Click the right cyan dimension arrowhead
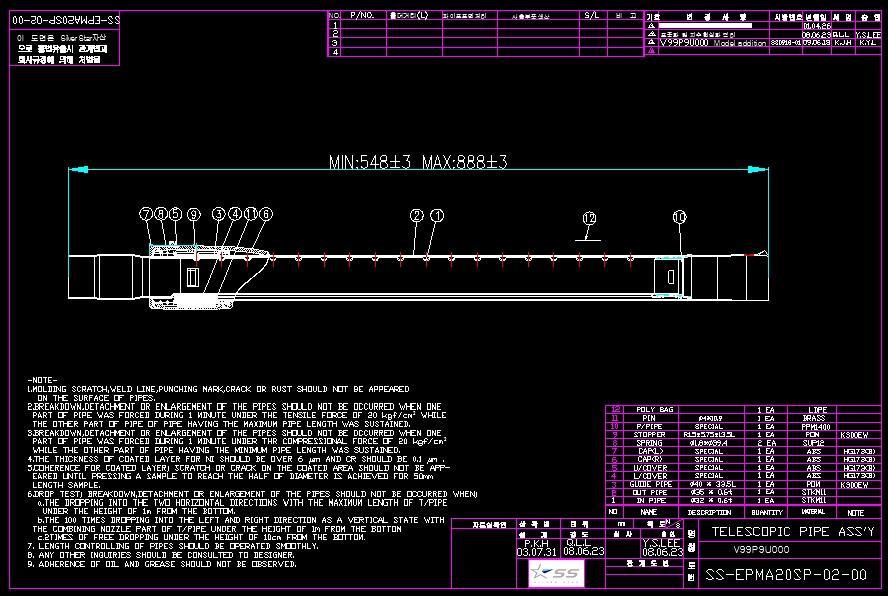 [758, 169]
